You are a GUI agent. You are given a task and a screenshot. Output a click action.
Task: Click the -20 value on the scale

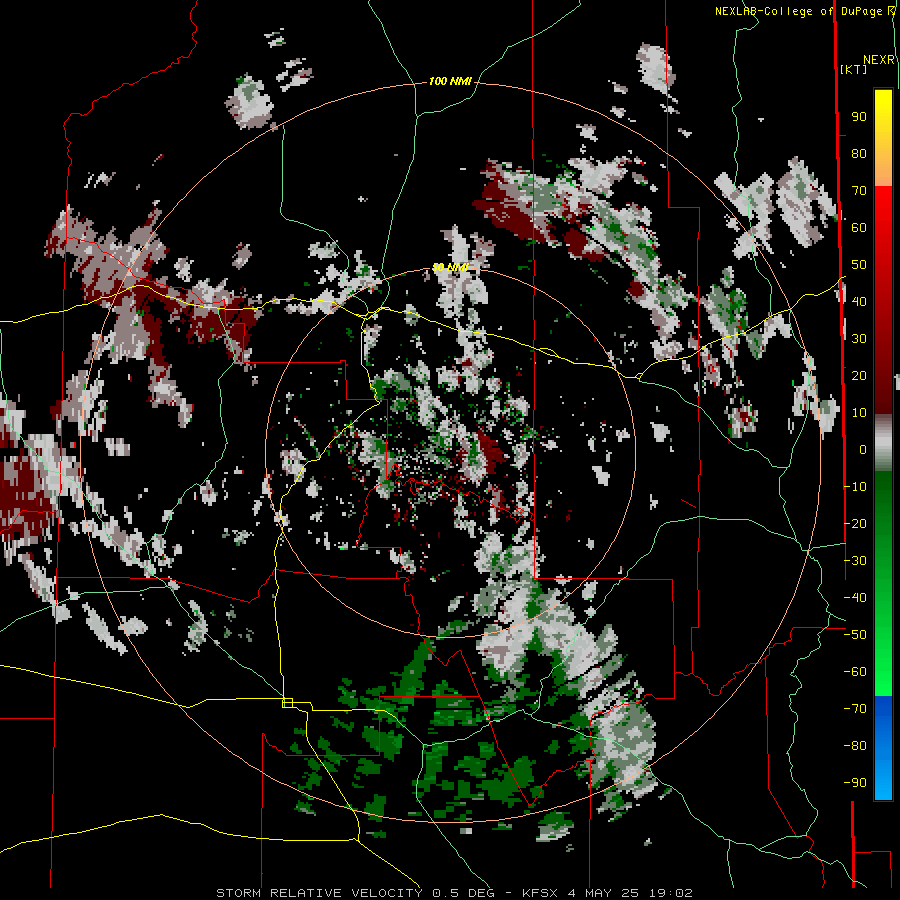(x=855, y=523)
